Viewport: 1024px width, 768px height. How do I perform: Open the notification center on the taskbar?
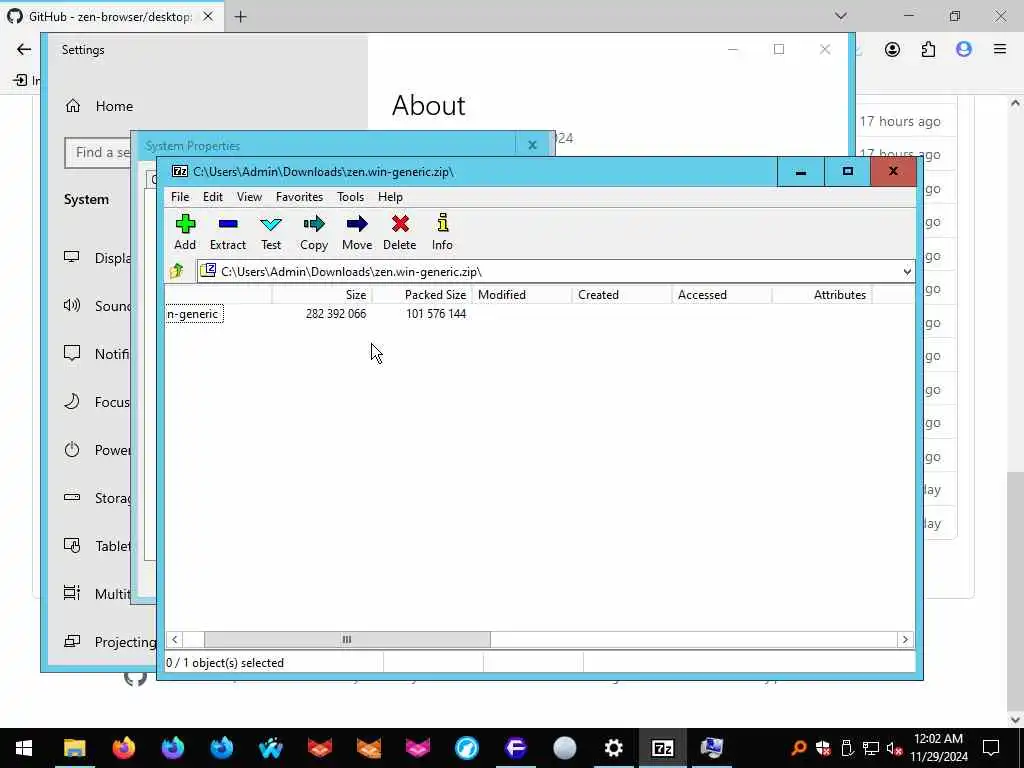pos(991,748)
